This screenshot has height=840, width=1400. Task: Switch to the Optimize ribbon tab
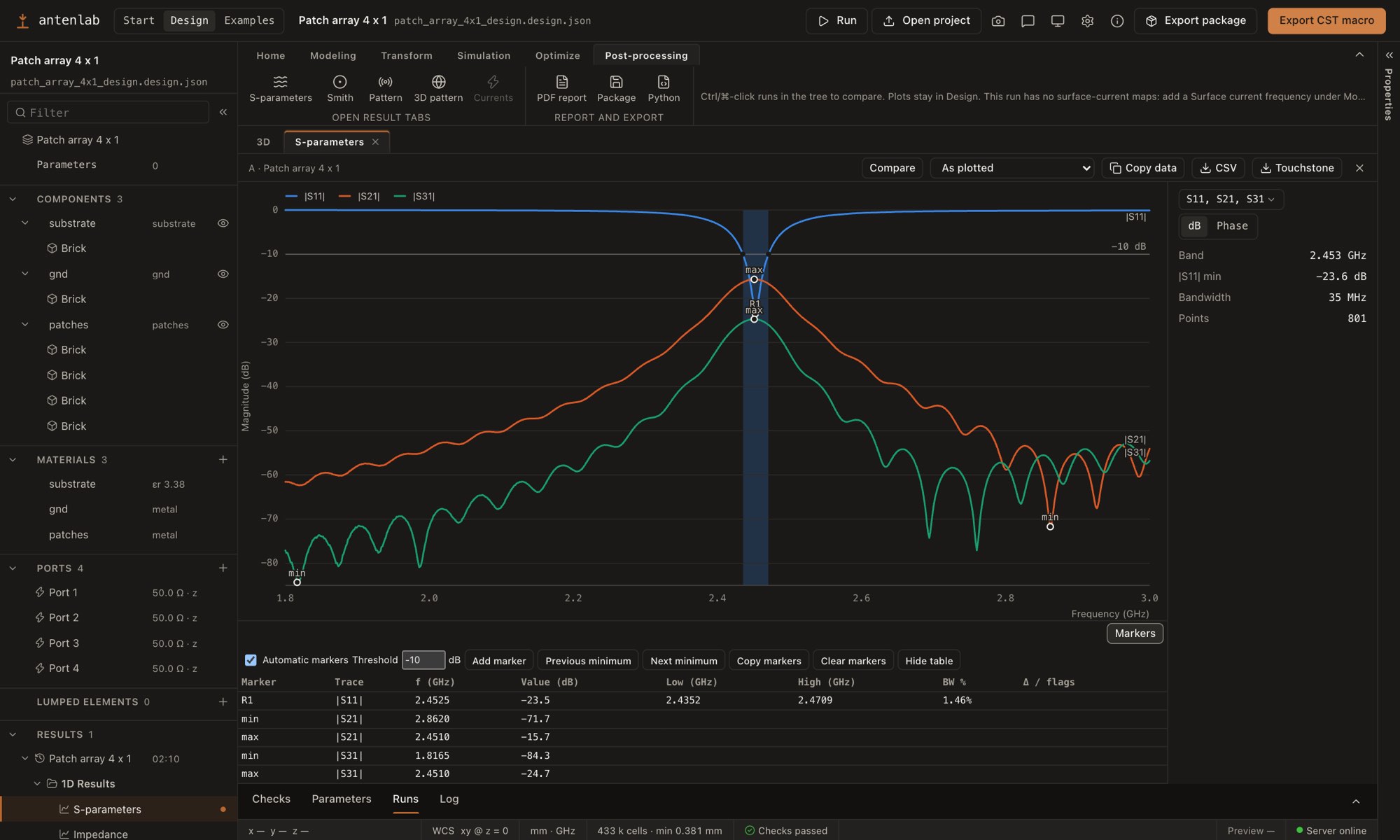pos(557,55)
